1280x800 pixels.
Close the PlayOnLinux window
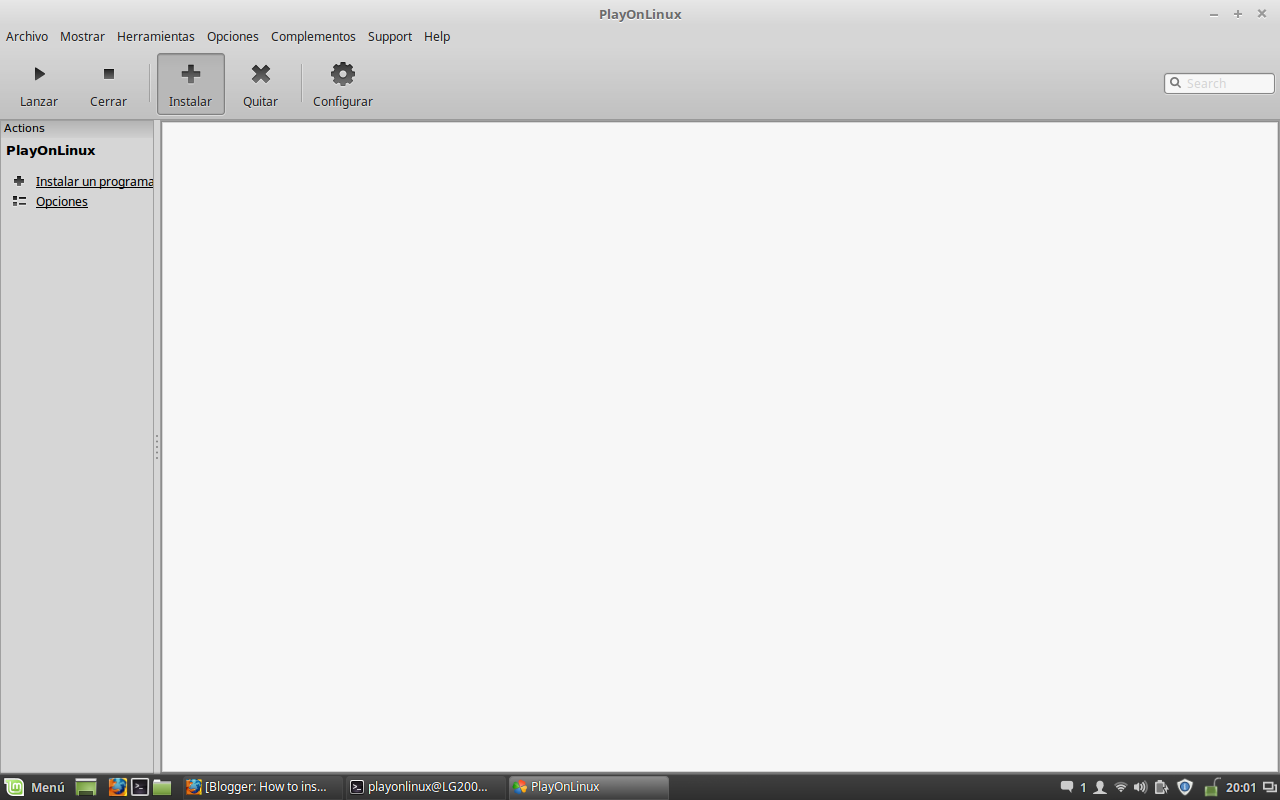(1262, 14)
